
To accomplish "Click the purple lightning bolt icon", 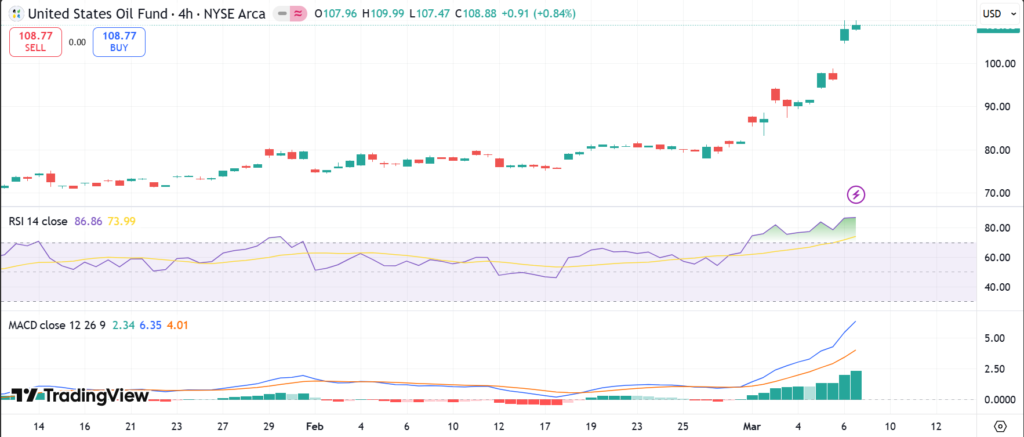I will (855, 193).
